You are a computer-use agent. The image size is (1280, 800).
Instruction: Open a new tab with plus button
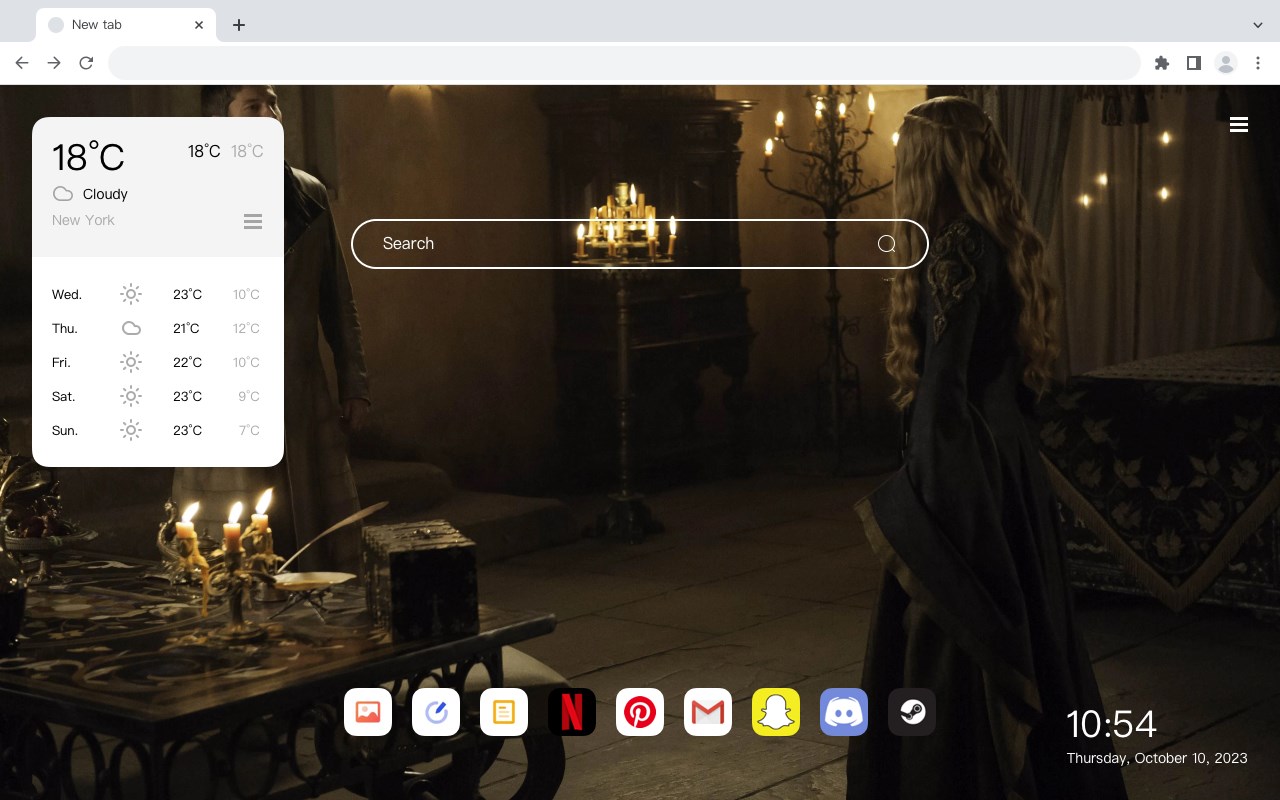coord(238,25)
